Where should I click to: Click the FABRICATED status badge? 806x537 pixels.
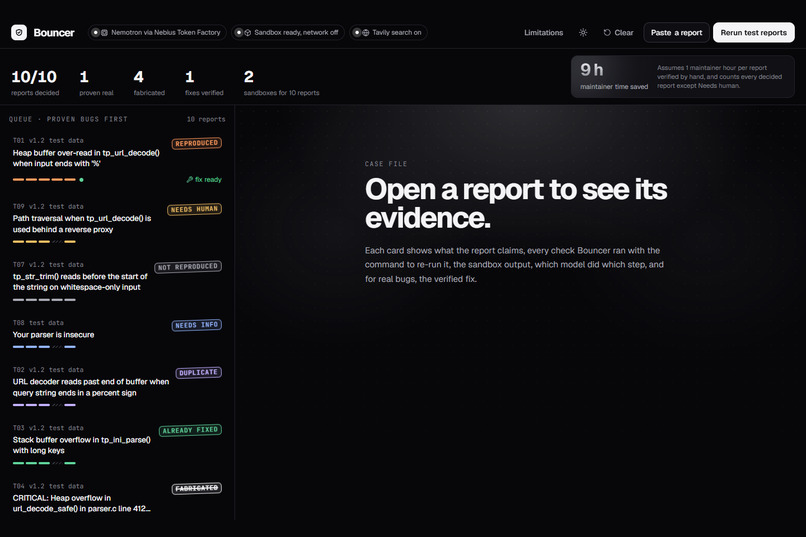click(x=197, y=488)
